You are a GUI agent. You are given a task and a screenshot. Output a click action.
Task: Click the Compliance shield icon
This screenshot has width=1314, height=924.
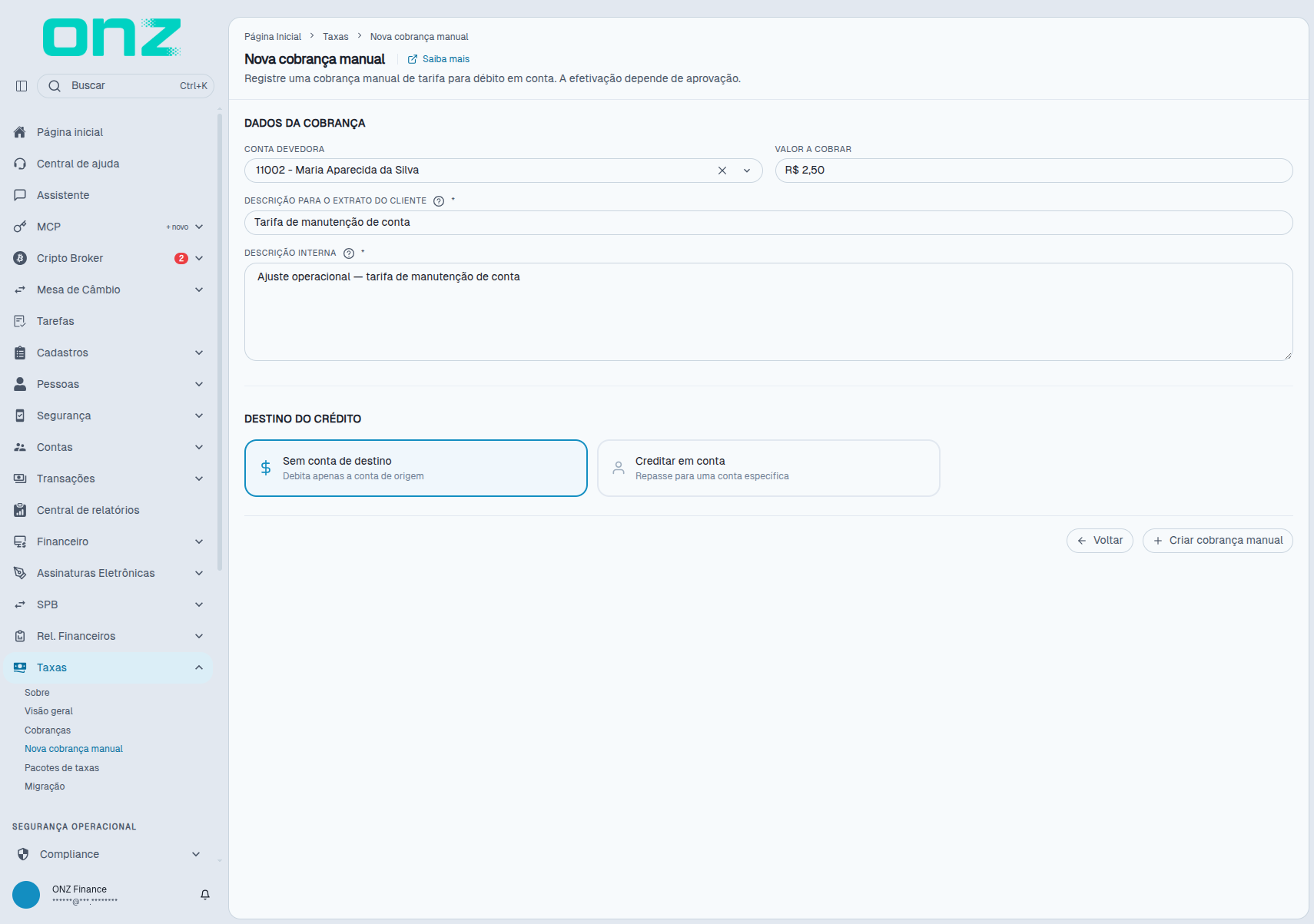pyautogui.click(x=23, y=854)
